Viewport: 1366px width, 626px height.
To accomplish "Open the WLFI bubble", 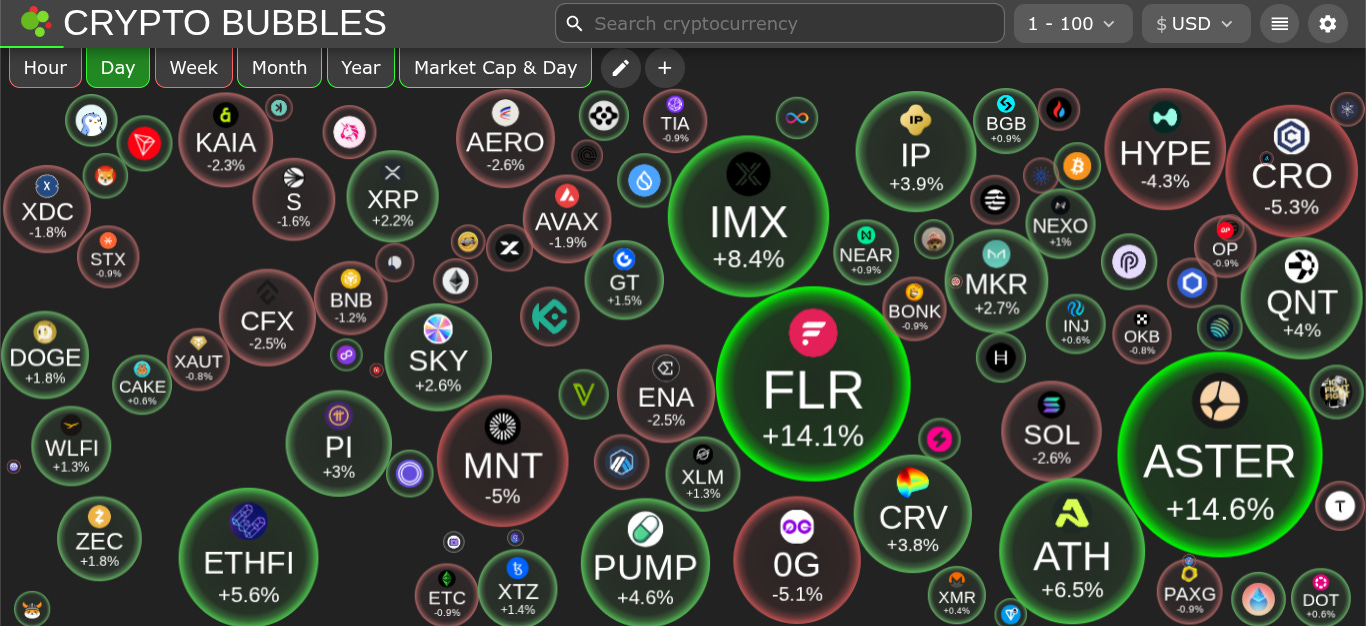I will 71,446.
